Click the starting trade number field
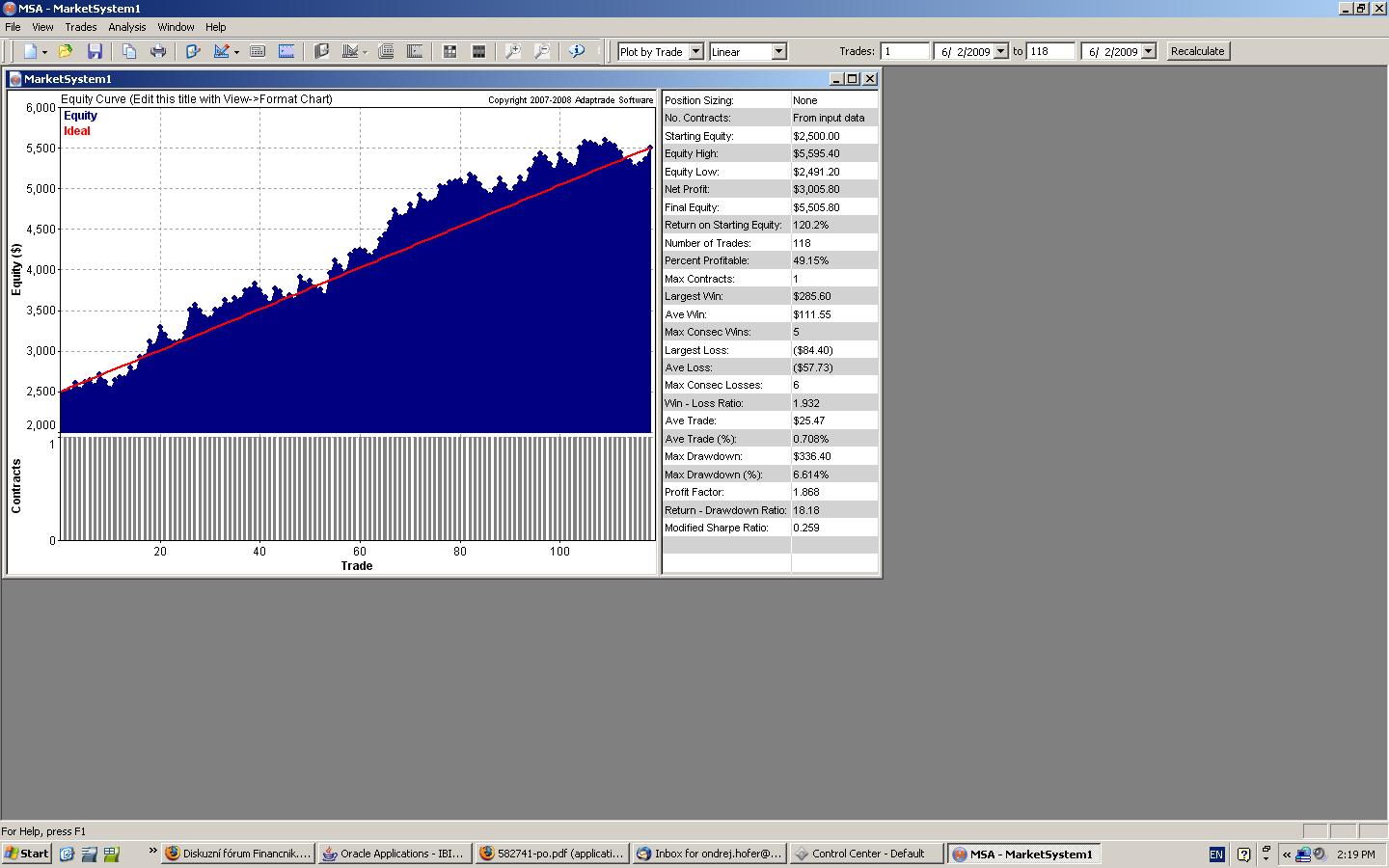Viewport: 1389px width, 868px height. pyautogui.click(x=904, y=51)
